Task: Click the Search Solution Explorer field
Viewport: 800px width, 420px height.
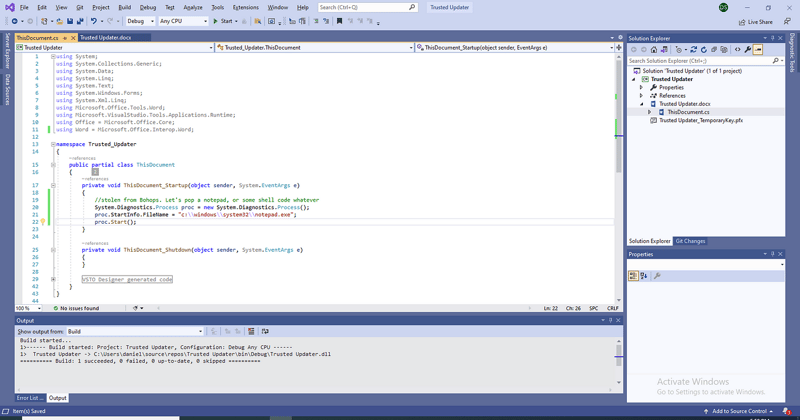Action: (x=706, y=61)
